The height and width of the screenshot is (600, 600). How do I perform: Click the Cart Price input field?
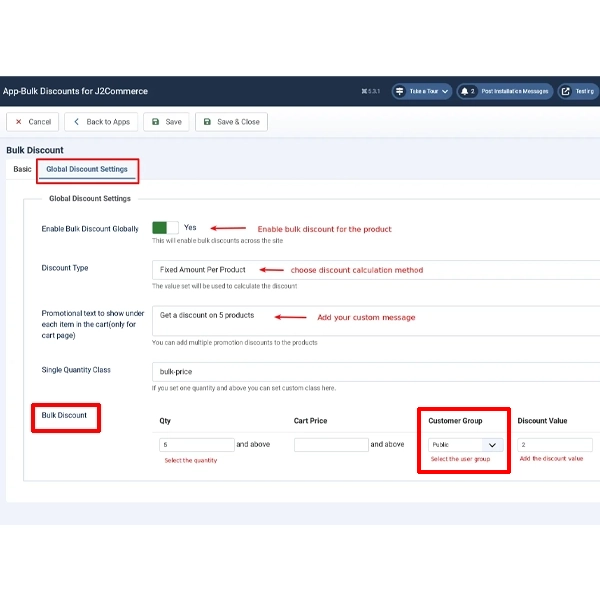click(331, 445)
